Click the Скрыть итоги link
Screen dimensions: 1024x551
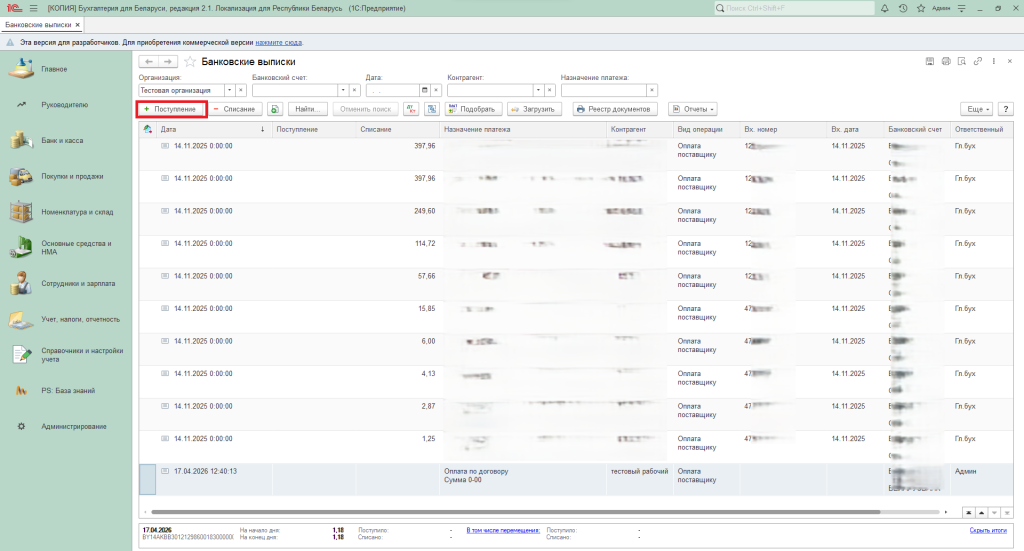coord(987,530)
